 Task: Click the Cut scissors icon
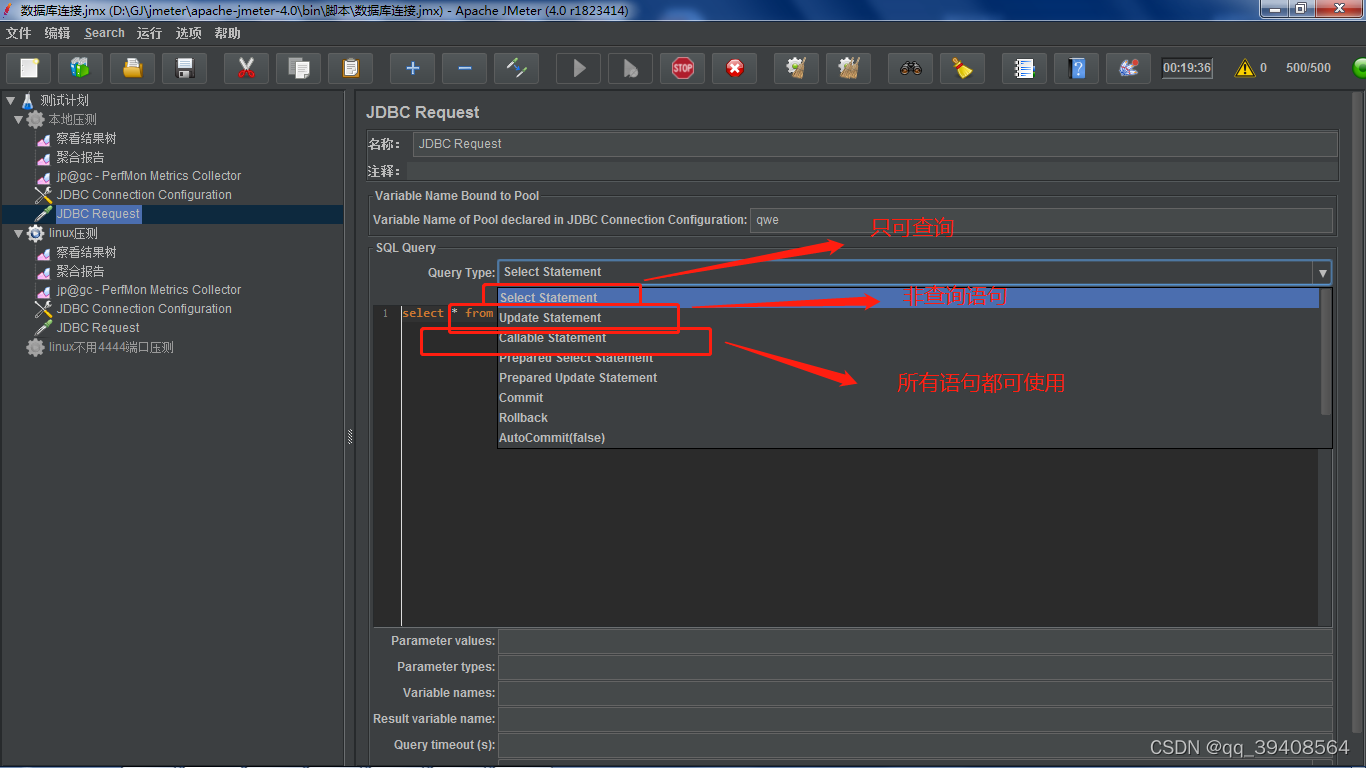pos(246,68)
